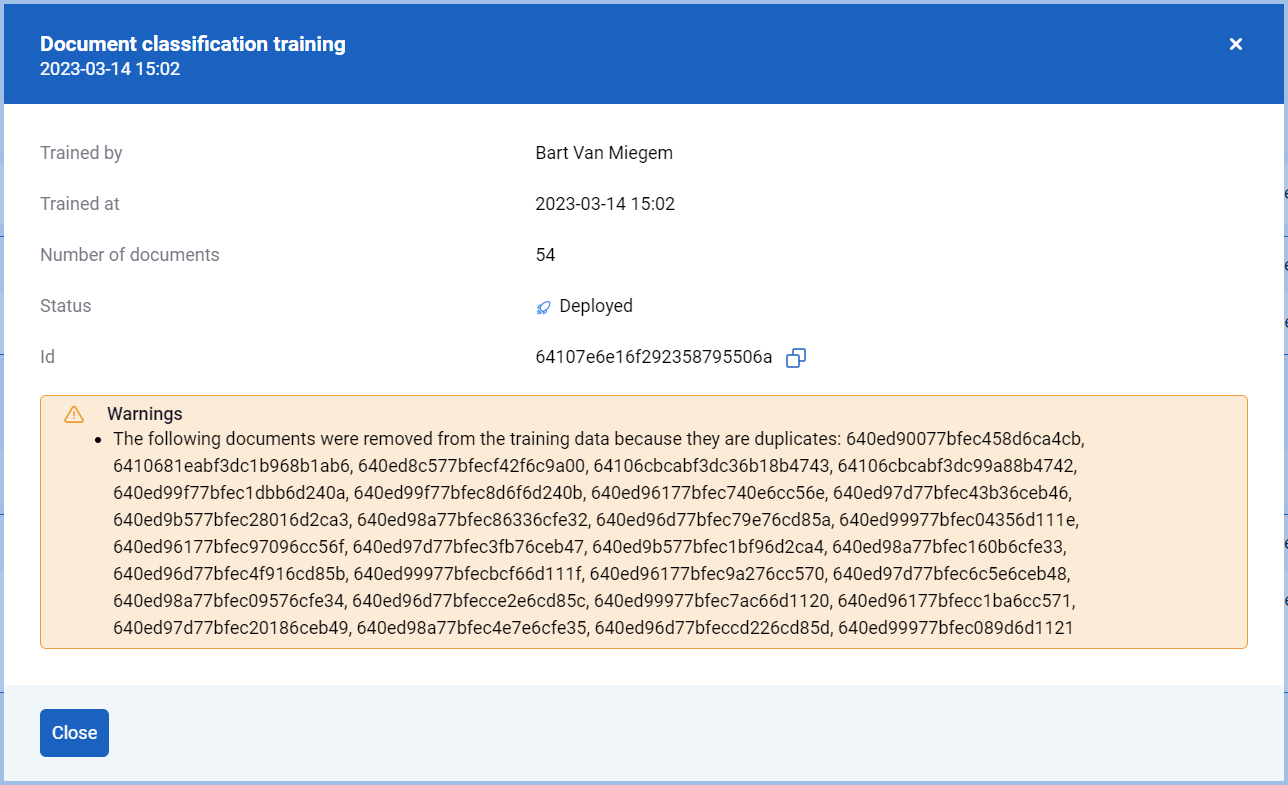The height and width of the screenshot is (785, 1288).
Task: Select duplicate document id 640ed96177bfec97096cc56f
Action: [x=228, y=547]
